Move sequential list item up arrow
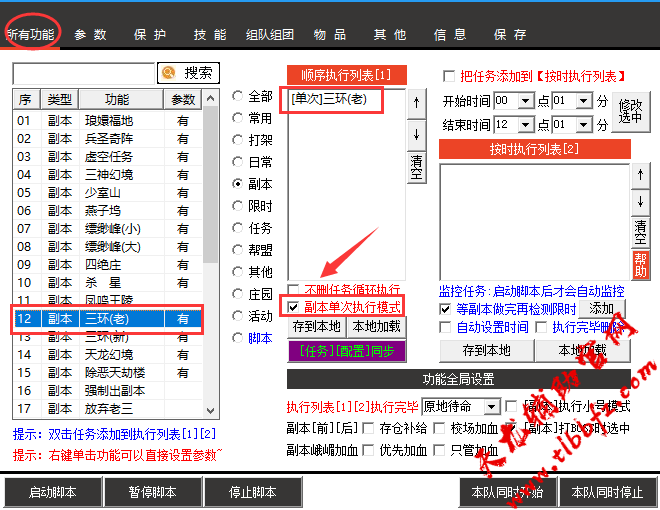660x510 pixels. coord(417,103)
